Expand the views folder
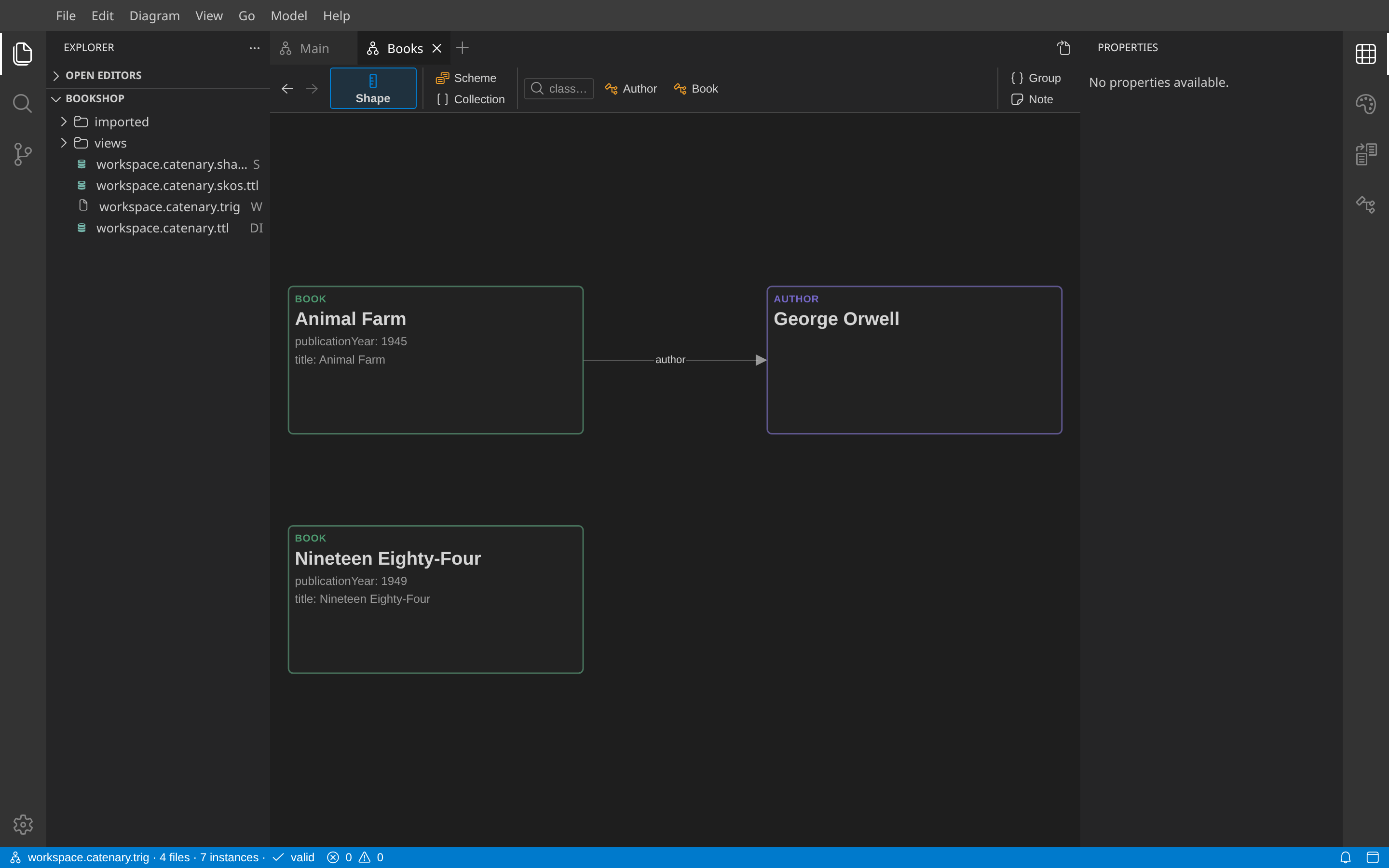Image resolution: width=1389 pixels, height=868 pixels. coord(158,143)
